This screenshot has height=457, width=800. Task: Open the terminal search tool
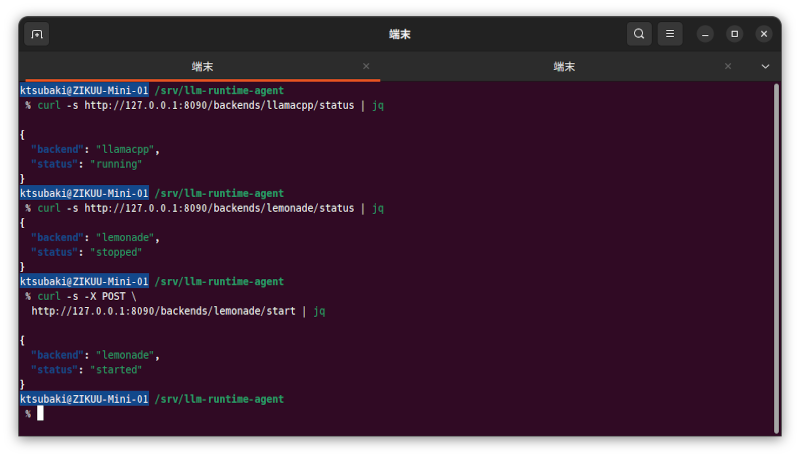[x=639, y=34]
